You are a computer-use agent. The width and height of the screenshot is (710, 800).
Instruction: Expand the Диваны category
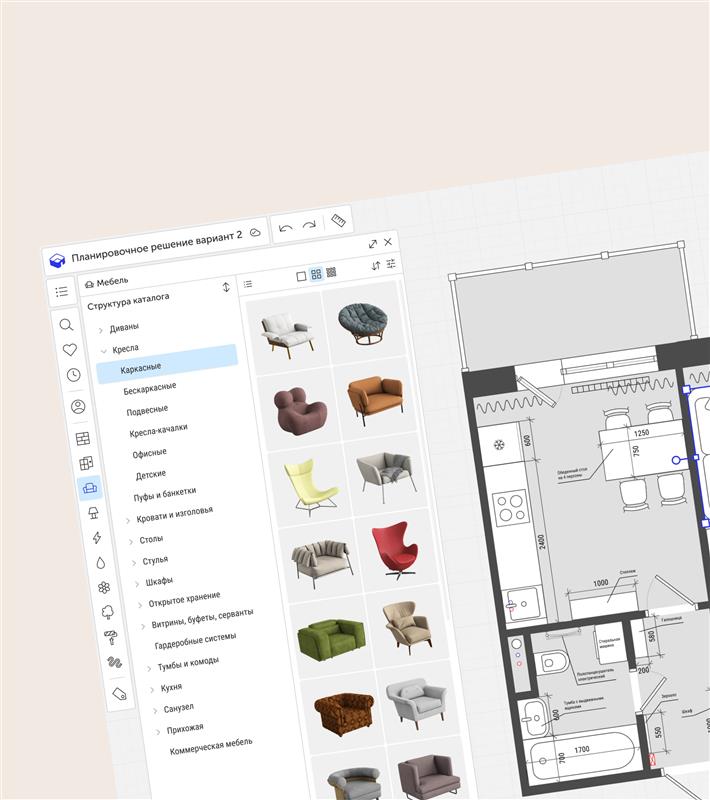100,330
